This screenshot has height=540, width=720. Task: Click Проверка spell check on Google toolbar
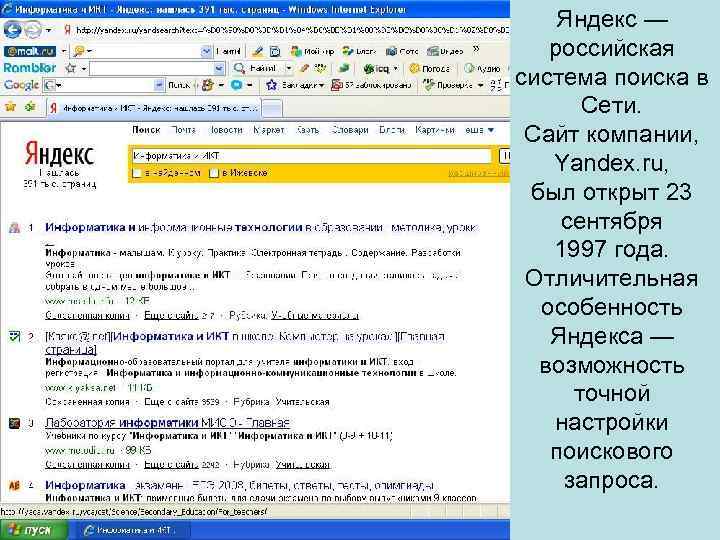448,85
